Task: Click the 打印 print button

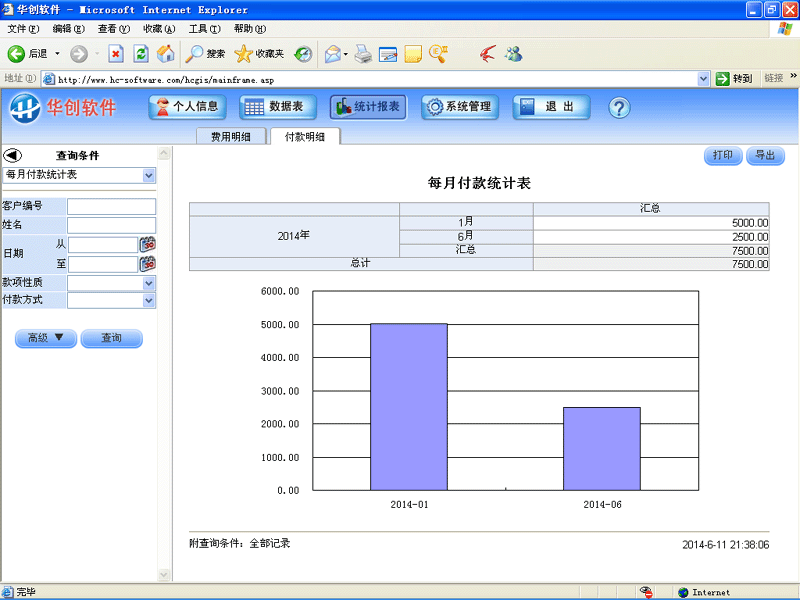Action: [723, 156]
